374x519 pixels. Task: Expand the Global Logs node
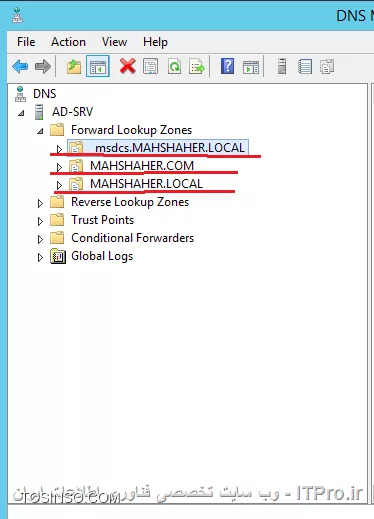point(40,257)
